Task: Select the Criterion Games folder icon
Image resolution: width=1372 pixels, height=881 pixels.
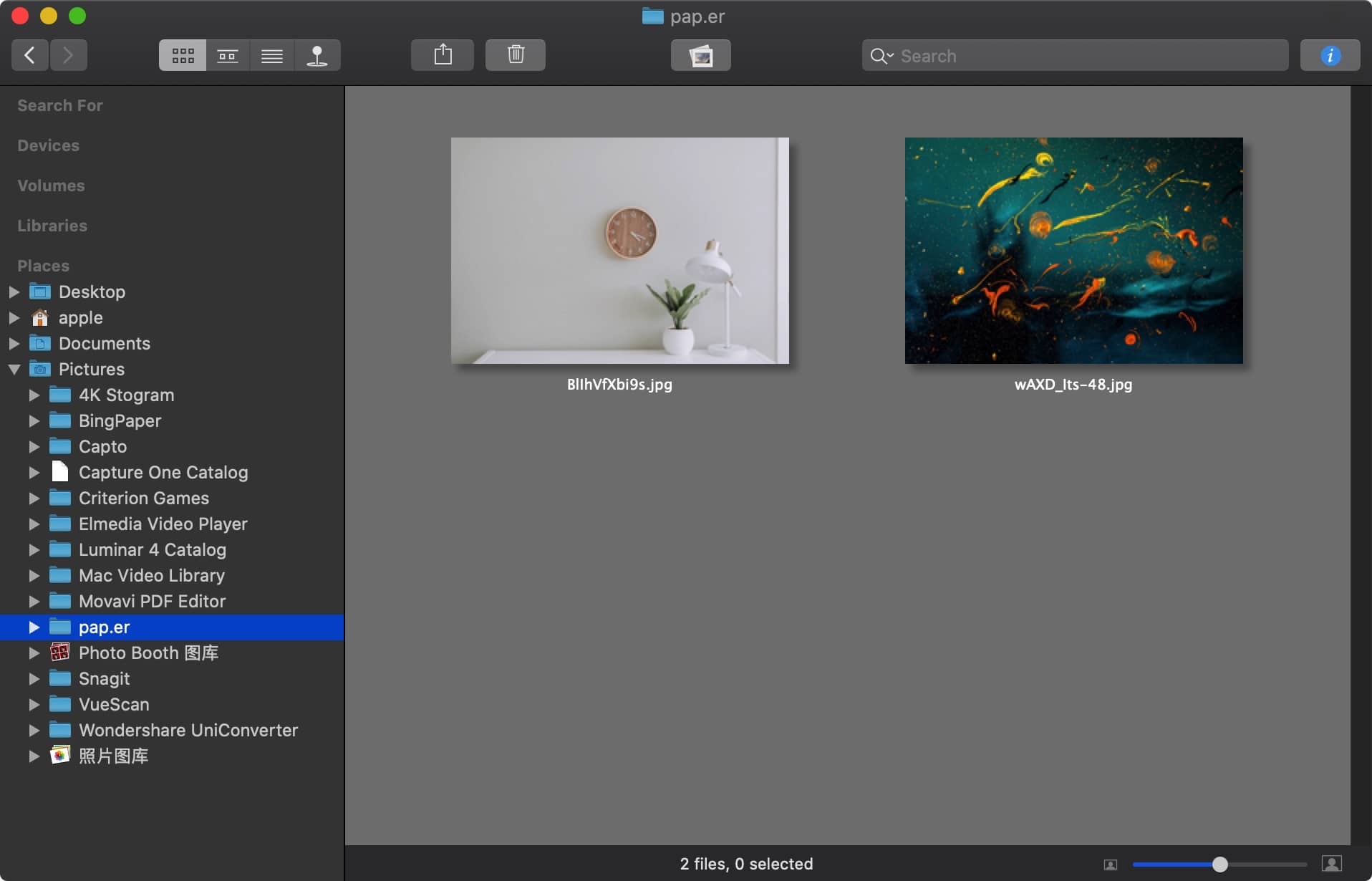Action: click(x=60, y=498)
